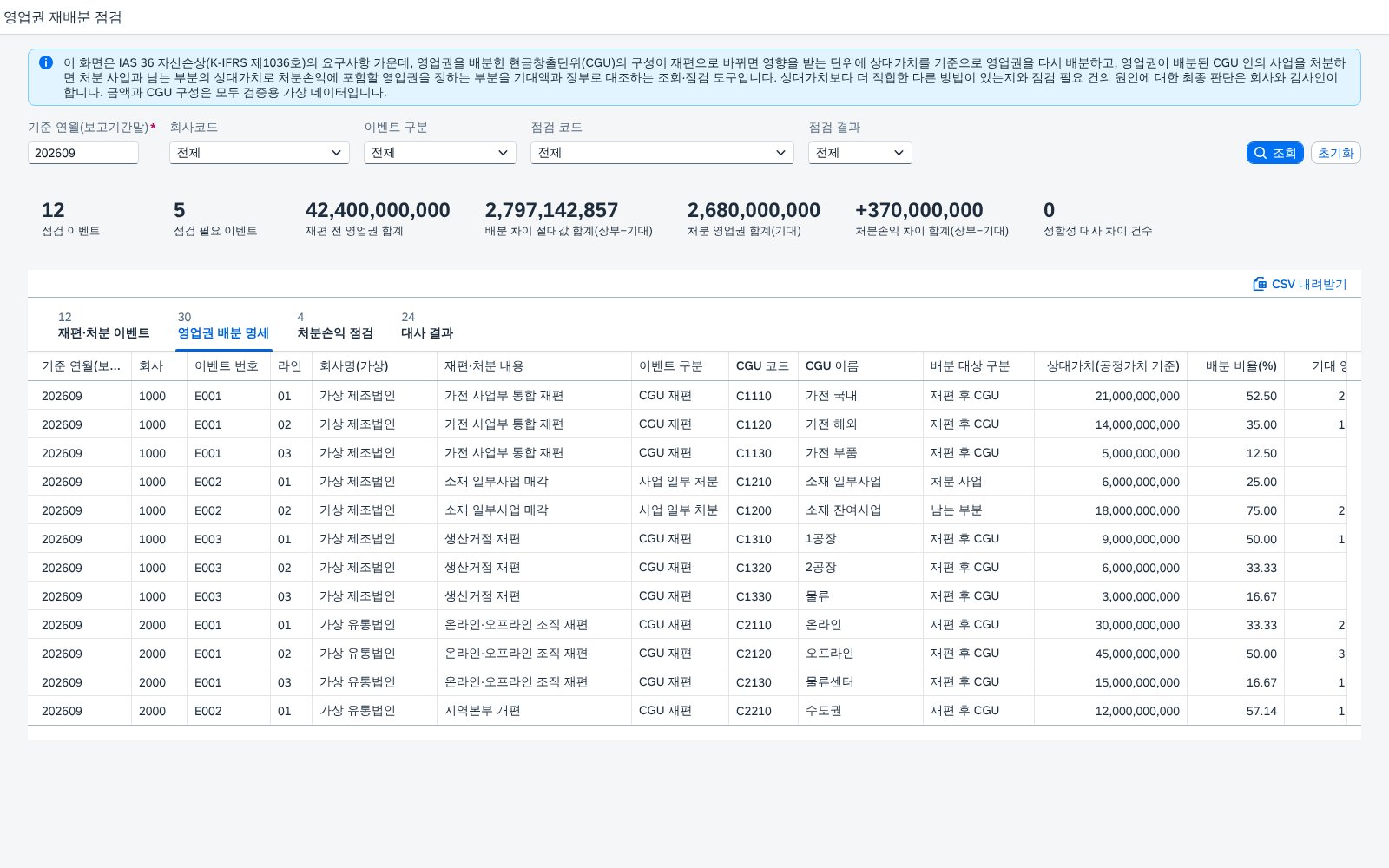Select the 영업권 배분 명세 tab

(x=223, y=325)
